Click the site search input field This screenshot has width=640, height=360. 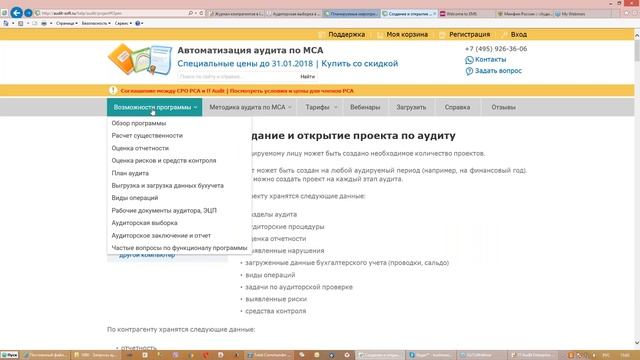(237, 76)
